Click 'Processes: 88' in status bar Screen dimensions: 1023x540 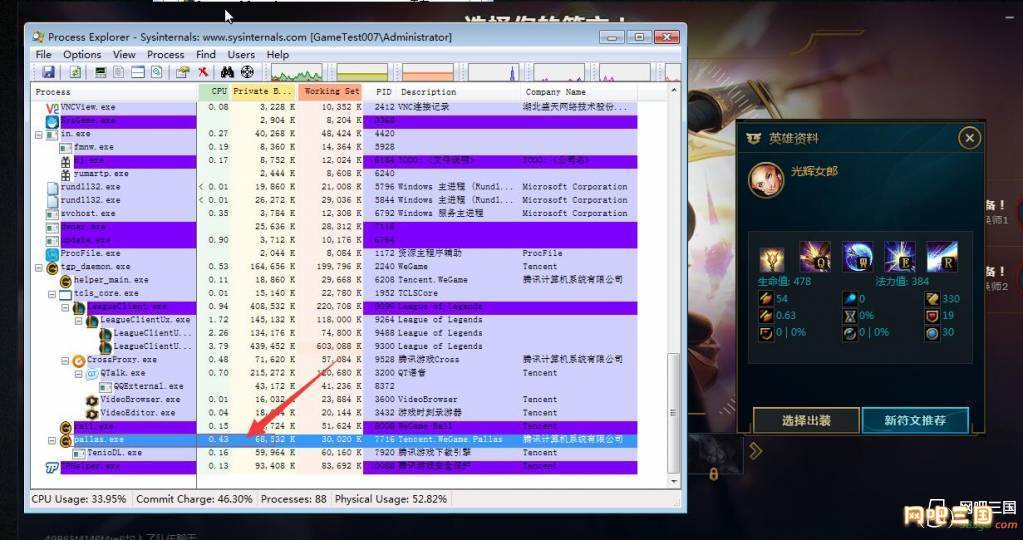[294, 499]
